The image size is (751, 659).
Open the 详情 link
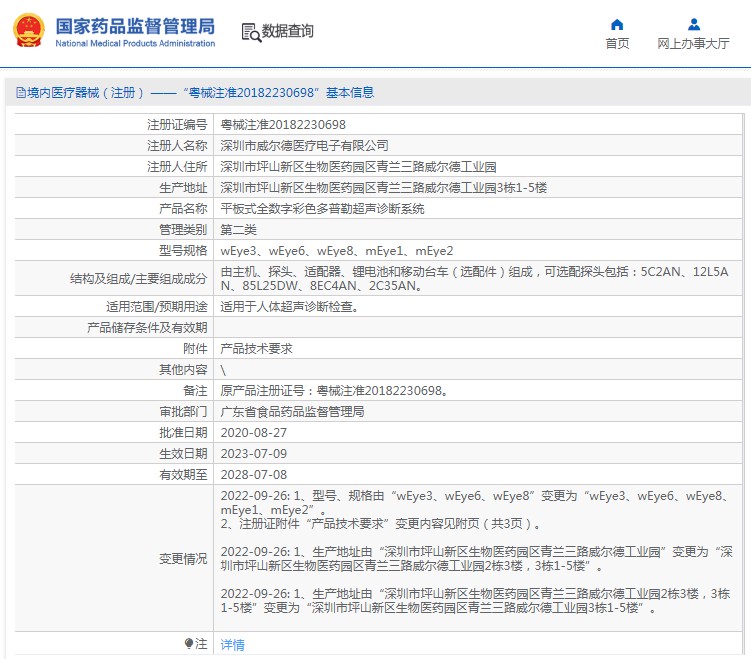tap(232, 645)
